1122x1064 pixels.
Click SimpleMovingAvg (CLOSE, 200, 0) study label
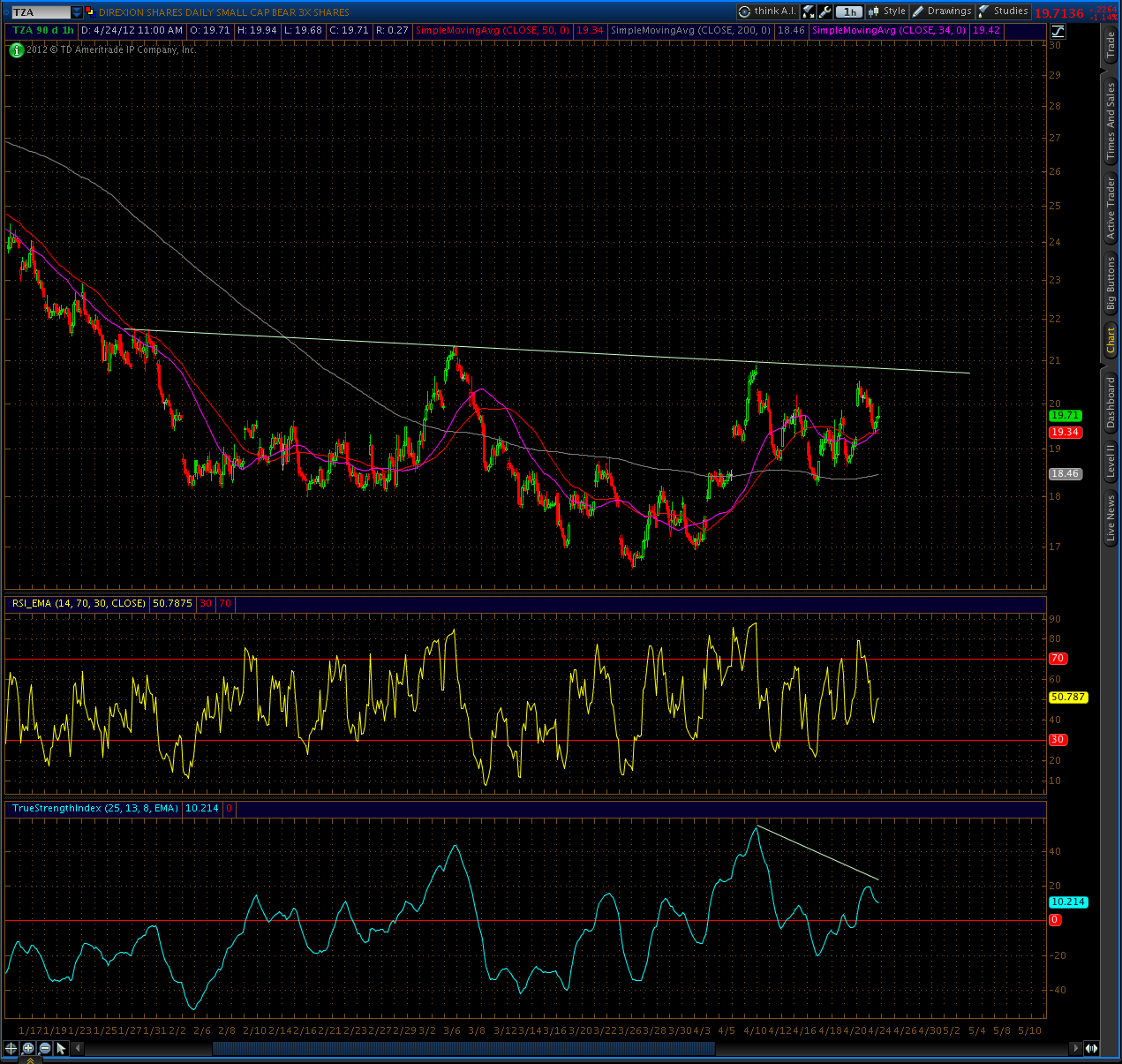[691, 31]
